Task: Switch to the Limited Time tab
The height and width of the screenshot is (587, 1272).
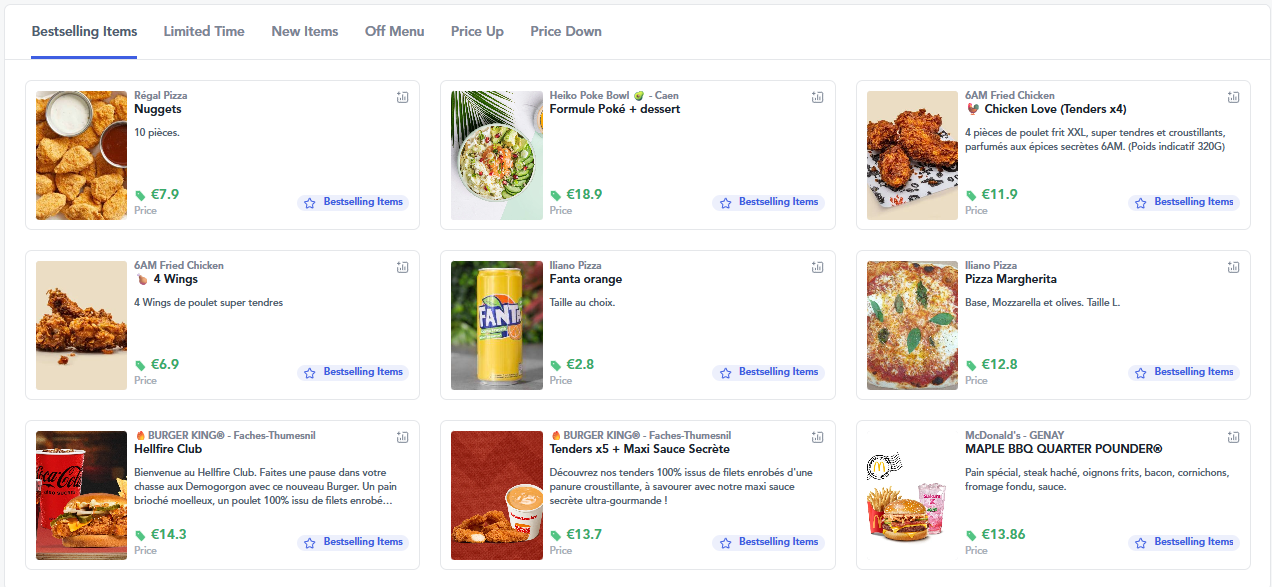Action: pos(204,31)
